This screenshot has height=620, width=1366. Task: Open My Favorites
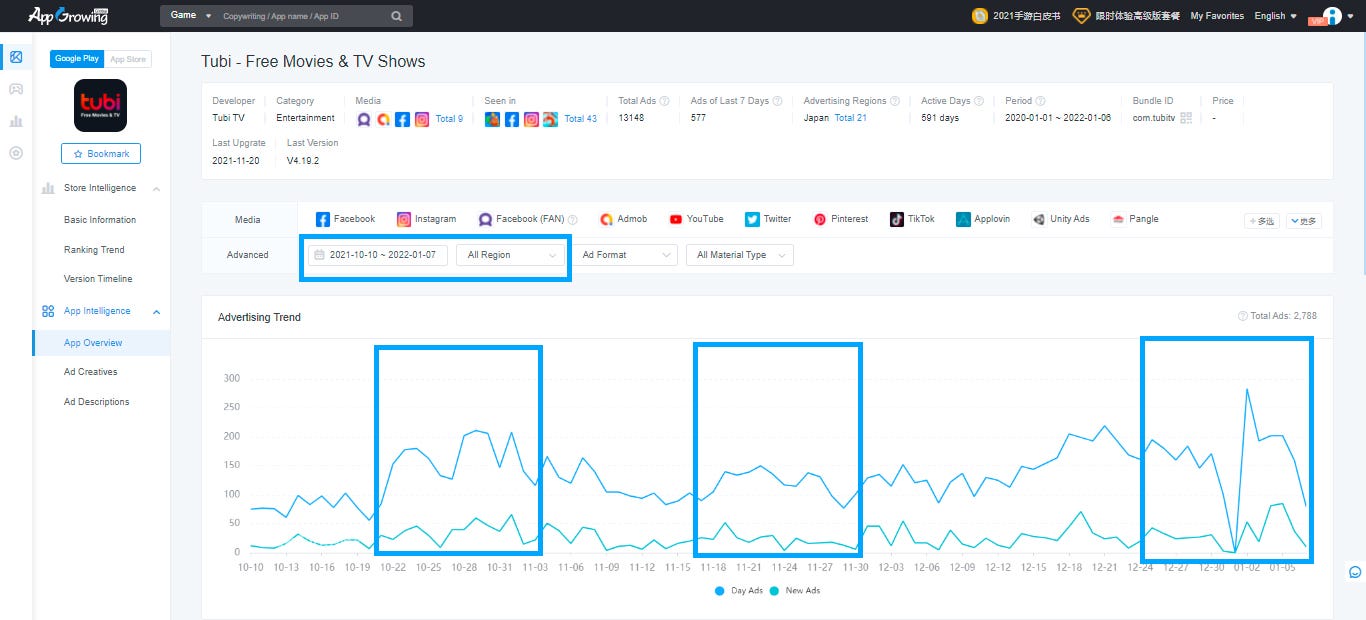1217,16
